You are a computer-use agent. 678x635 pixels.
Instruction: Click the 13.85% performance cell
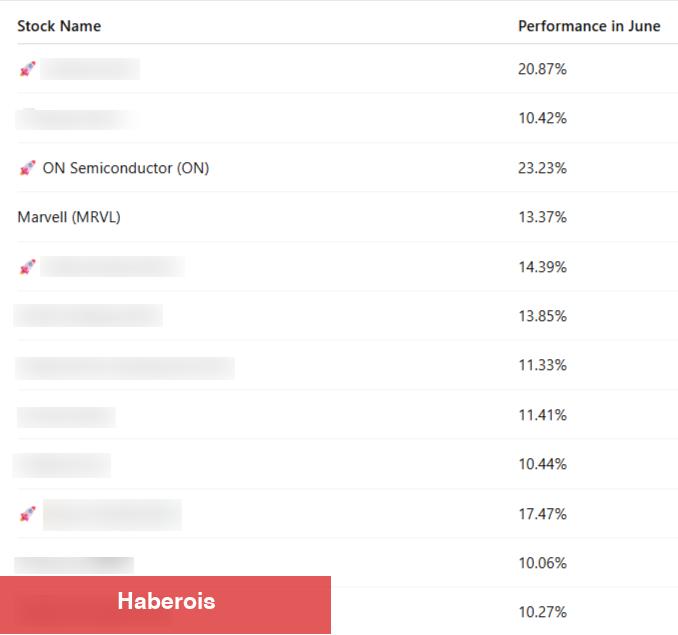(x=542, y=316)
